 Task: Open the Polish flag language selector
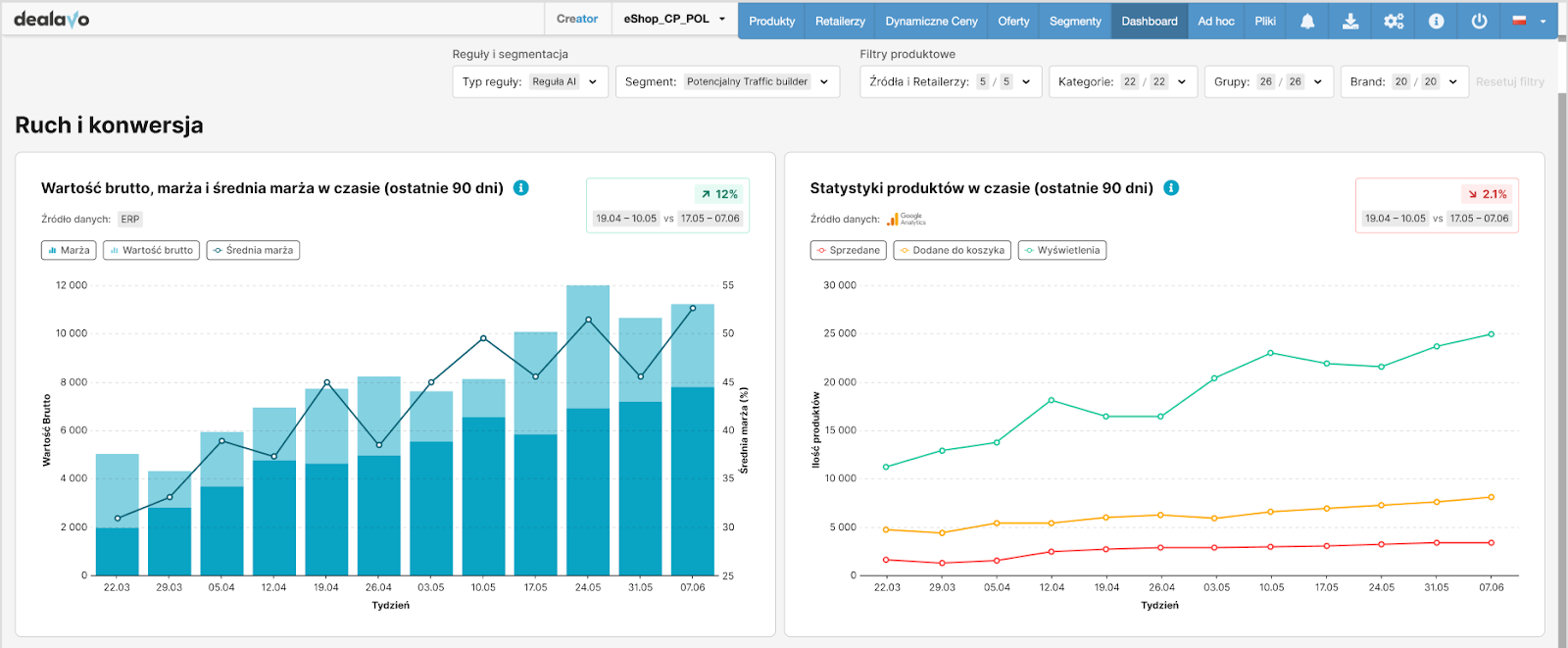click(1528, 21)
